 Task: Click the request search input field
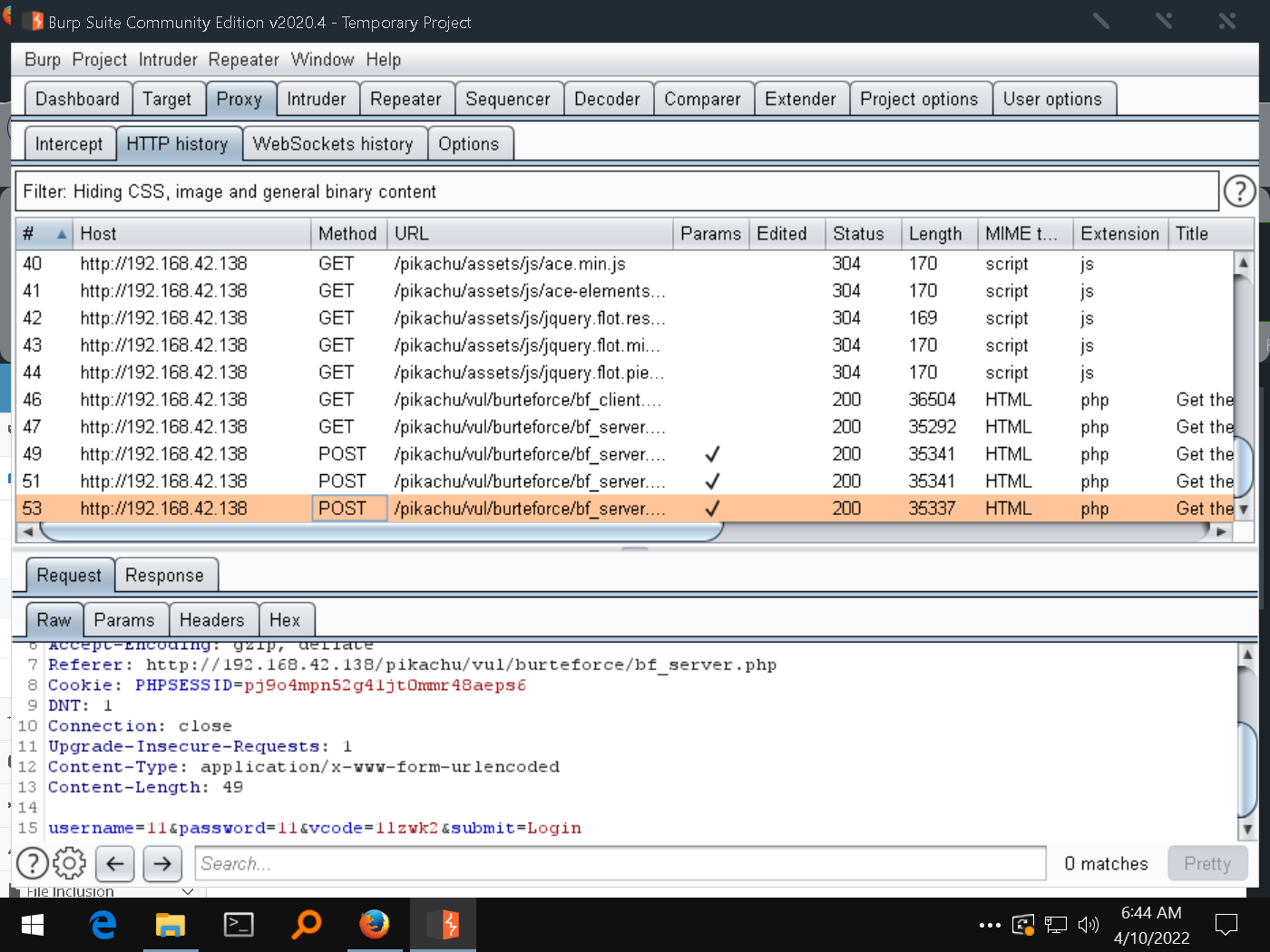(620, 864)
